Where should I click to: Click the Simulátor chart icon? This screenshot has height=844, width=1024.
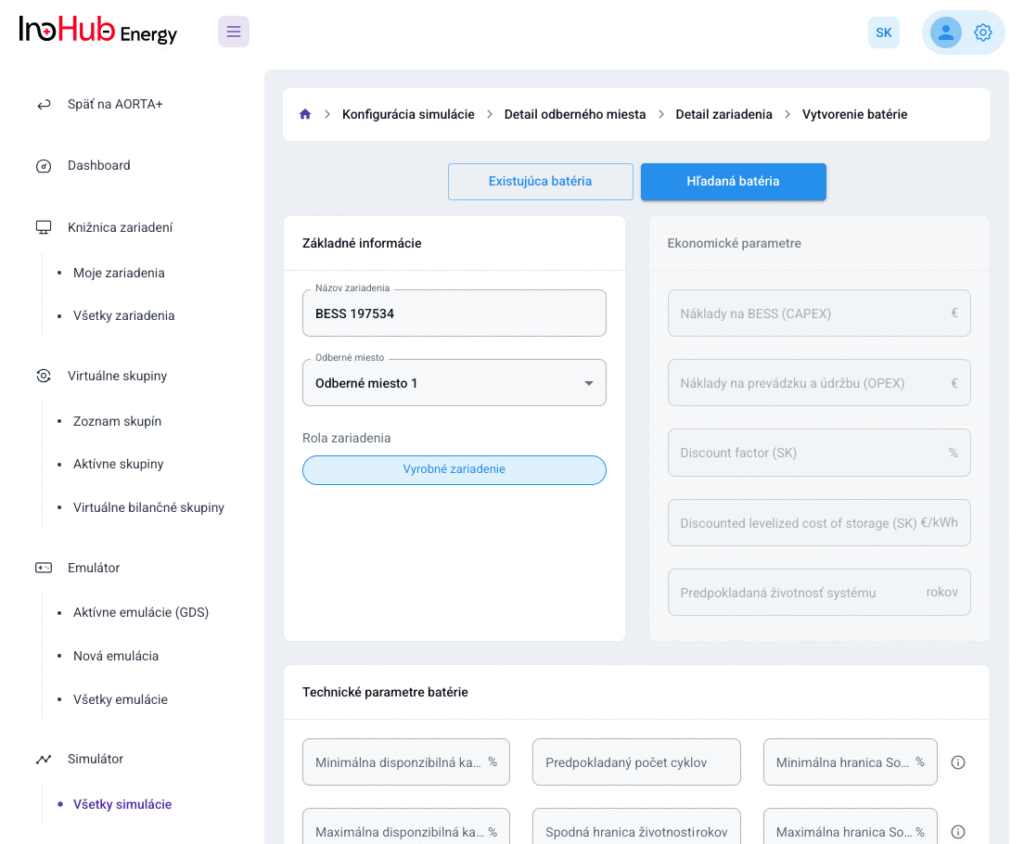pos(43,759)
